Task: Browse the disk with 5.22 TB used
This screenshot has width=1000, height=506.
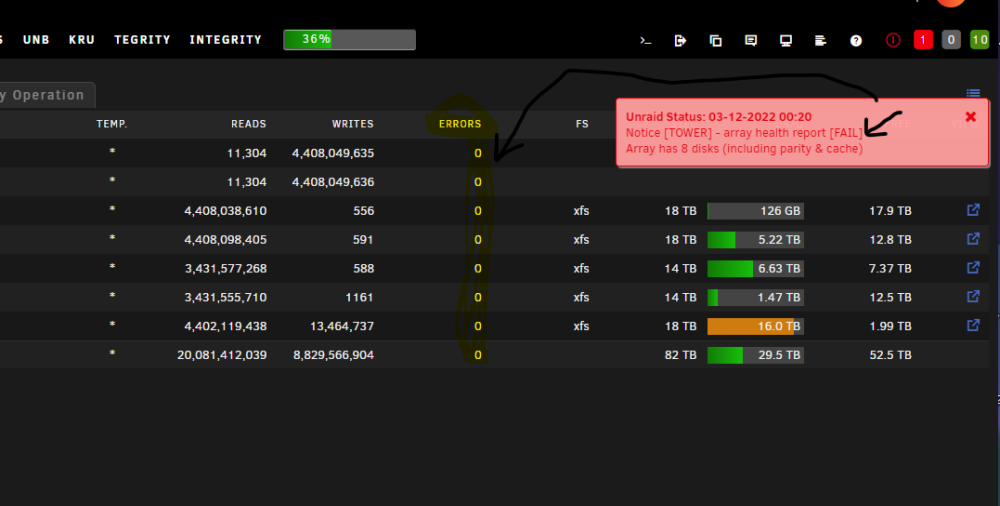Action: [973, 239]
